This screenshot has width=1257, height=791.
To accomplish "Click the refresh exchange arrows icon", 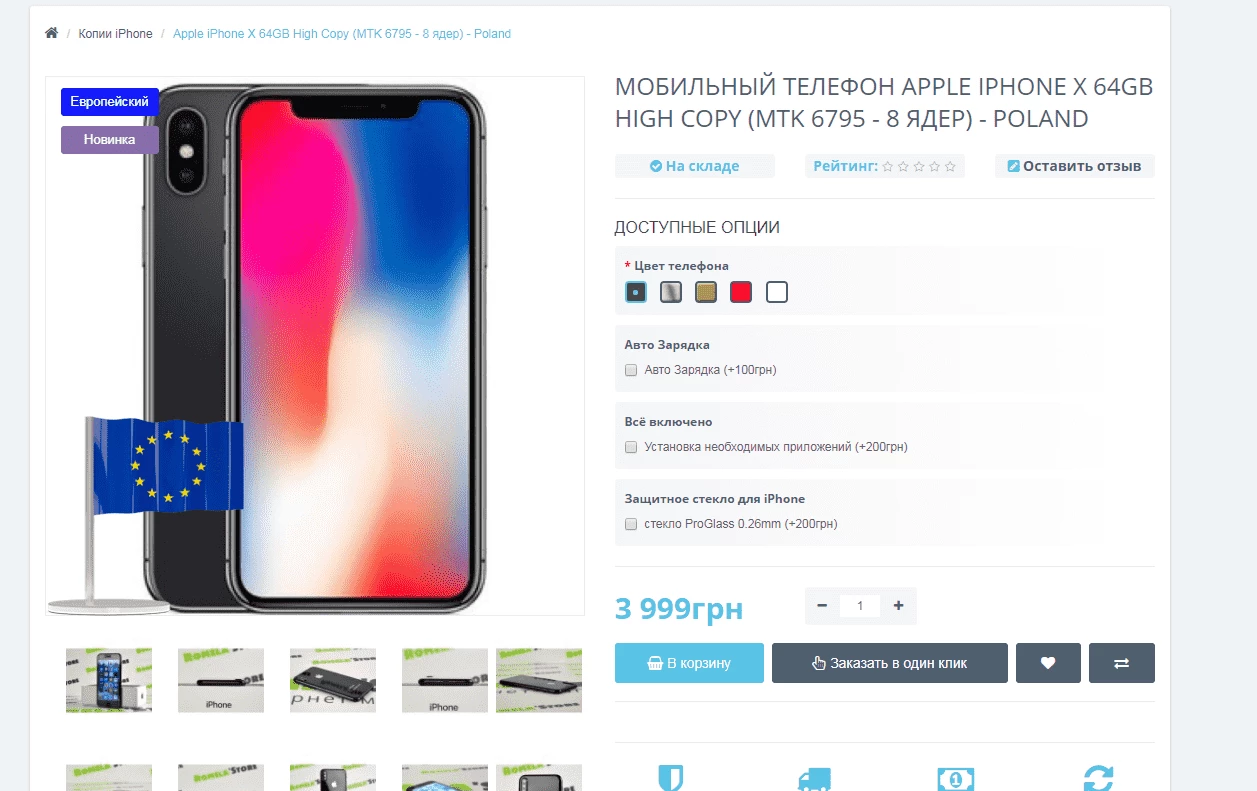I will 1098,778.
